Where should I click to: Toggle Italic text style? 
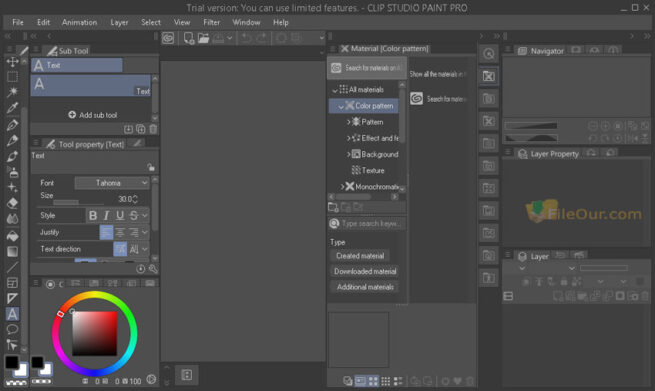coord(107,216)
